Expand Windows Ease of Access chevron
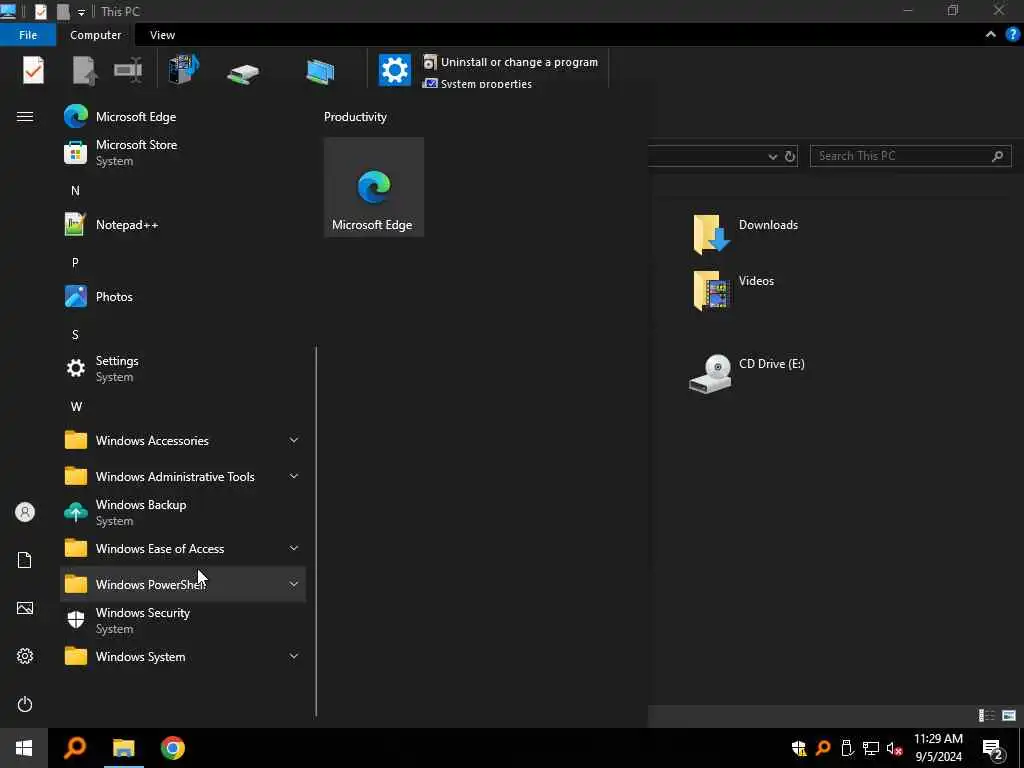The image size is (1024, 768). 294,549
